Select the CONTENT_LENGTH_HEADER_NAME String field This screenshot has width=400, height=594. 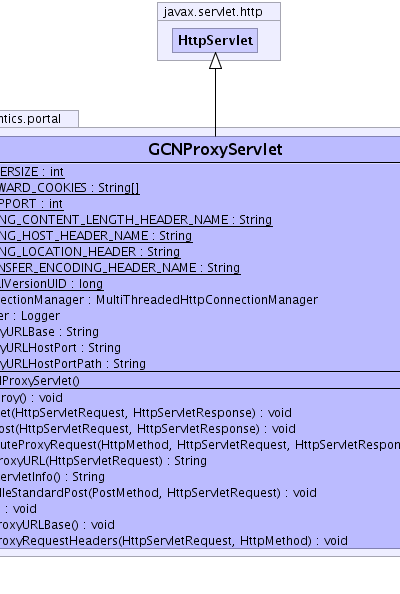pos(136,220)
